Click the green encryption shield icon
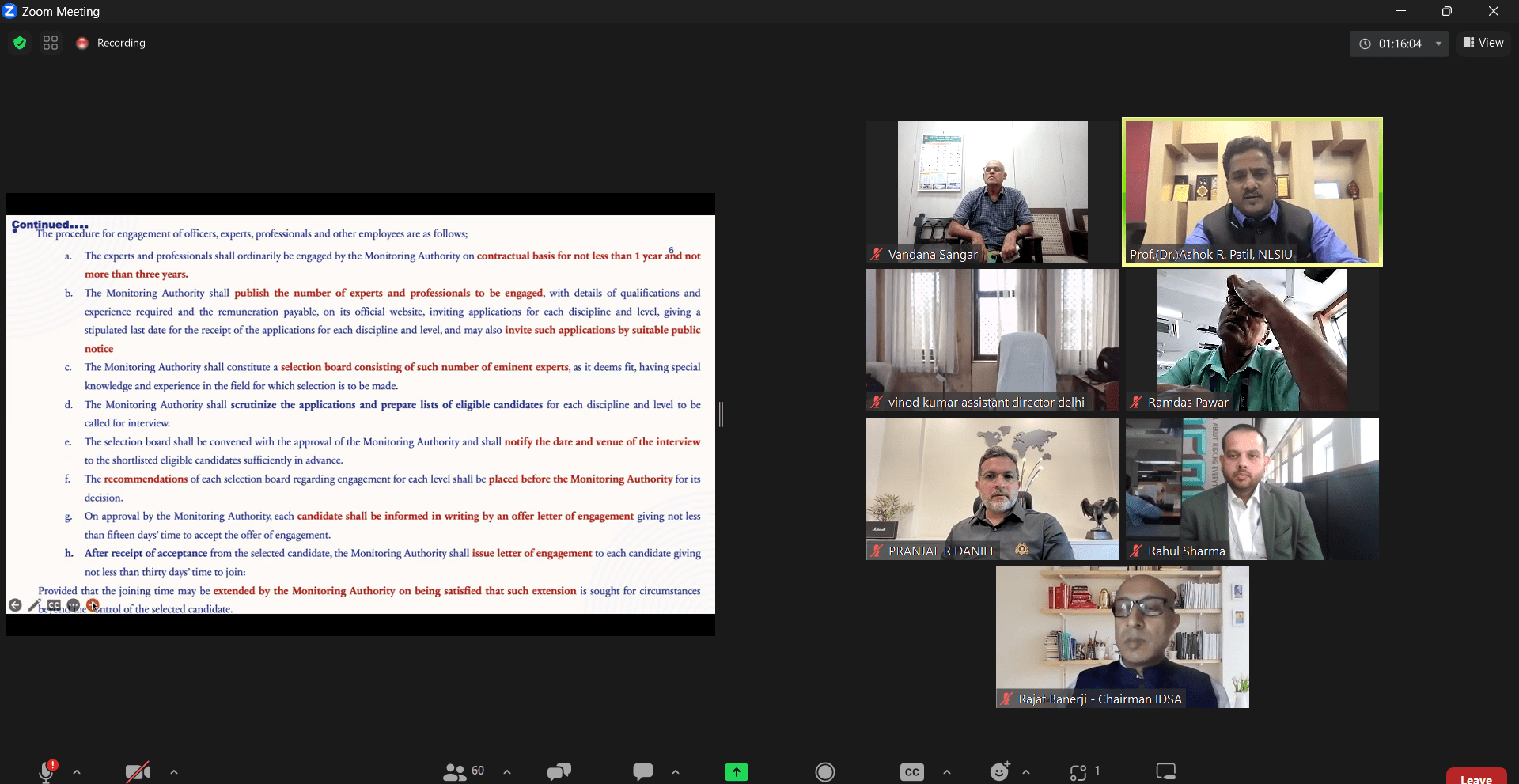 (20, 43)
